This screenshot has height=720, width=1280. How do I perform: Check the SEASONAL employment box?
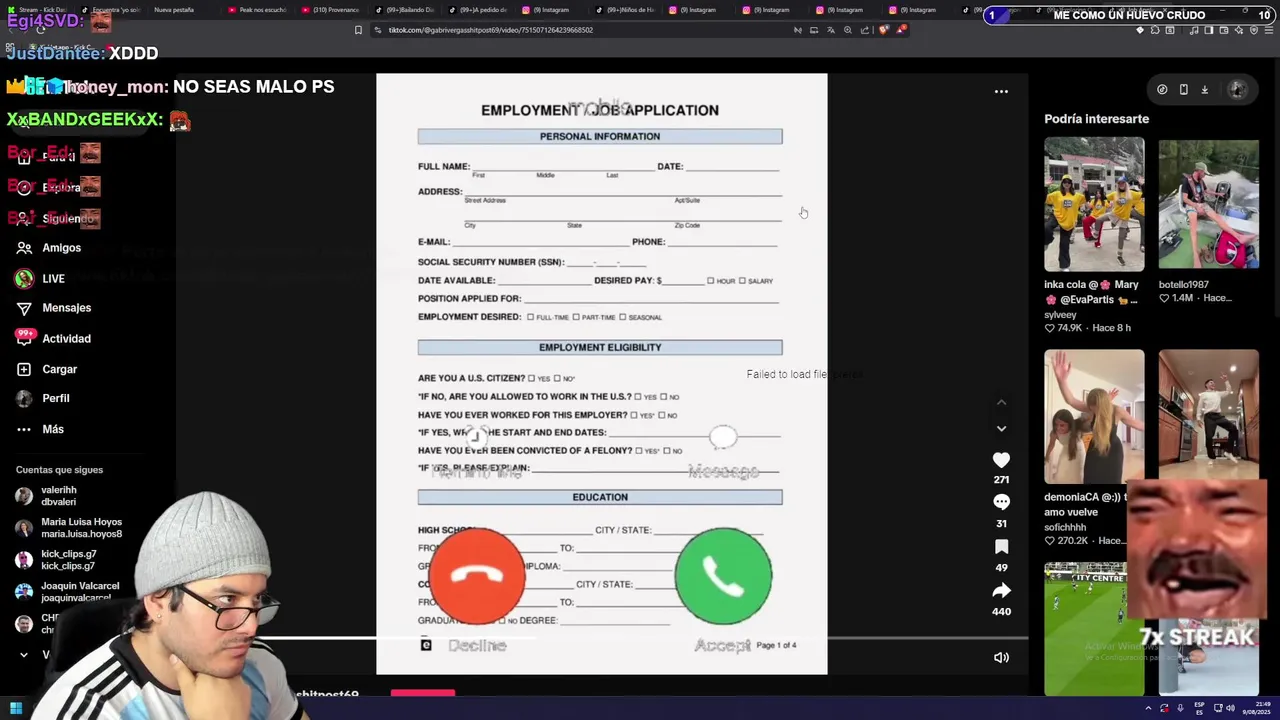coord(622,317)
